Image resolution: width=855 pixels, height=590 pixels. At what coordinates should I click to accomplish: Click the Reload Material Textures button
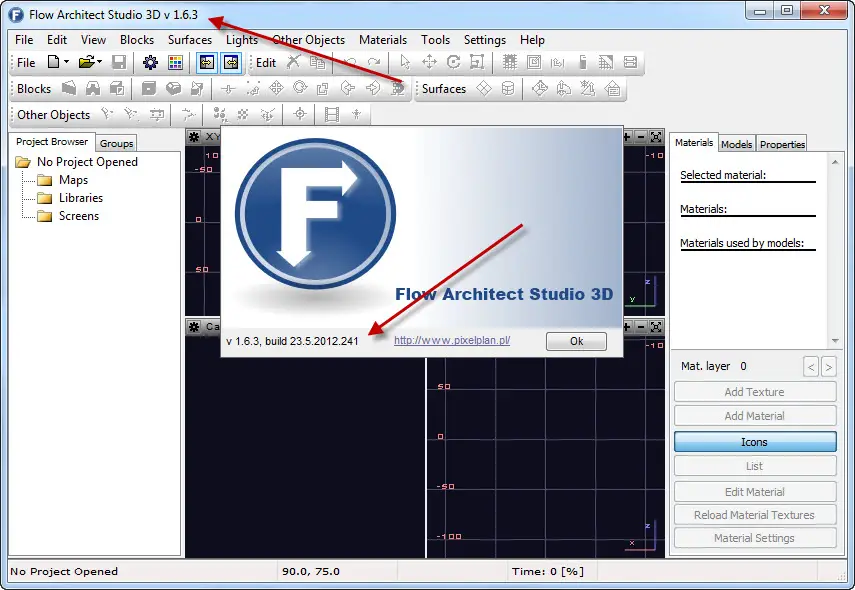coord(755,515)
